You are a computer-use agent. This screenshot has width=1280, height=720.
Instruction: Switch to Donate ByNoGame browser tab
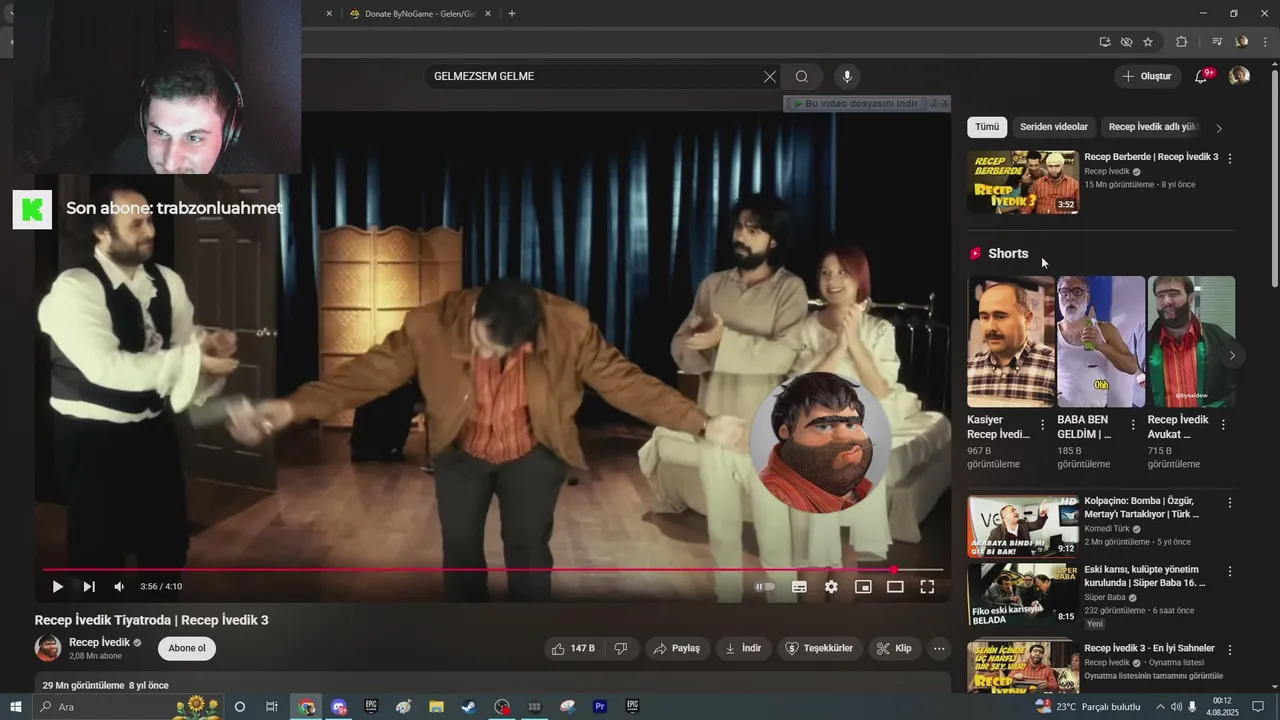click(x=419, y=14)
